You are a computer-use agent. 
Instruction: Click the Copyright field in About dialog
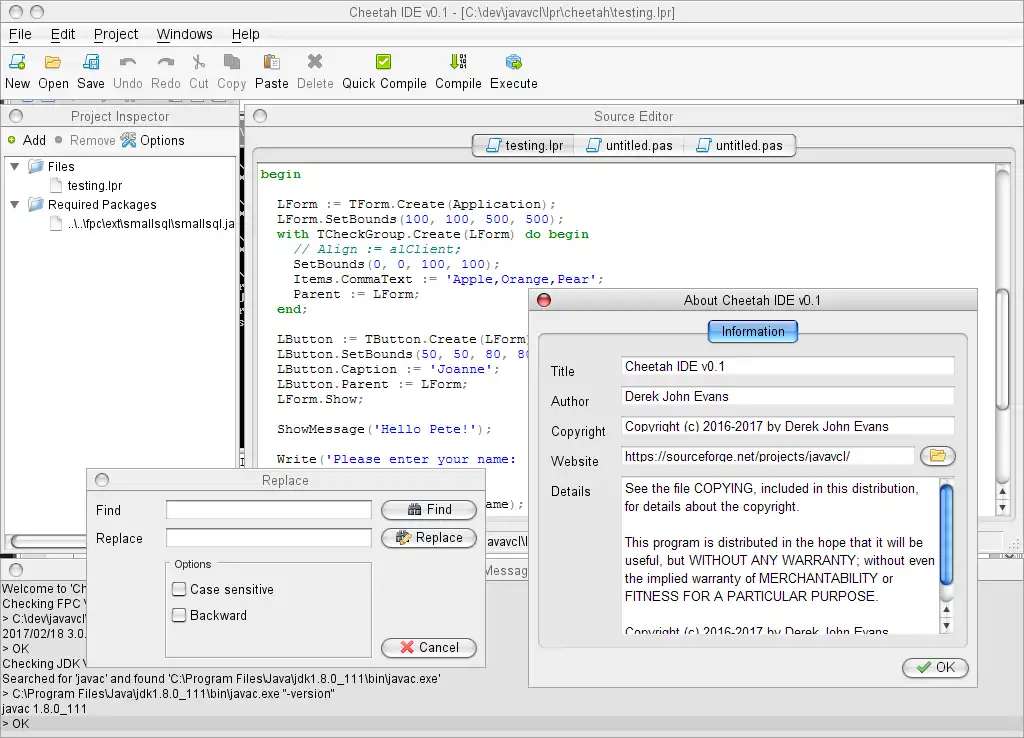click(x=788, y=426)
